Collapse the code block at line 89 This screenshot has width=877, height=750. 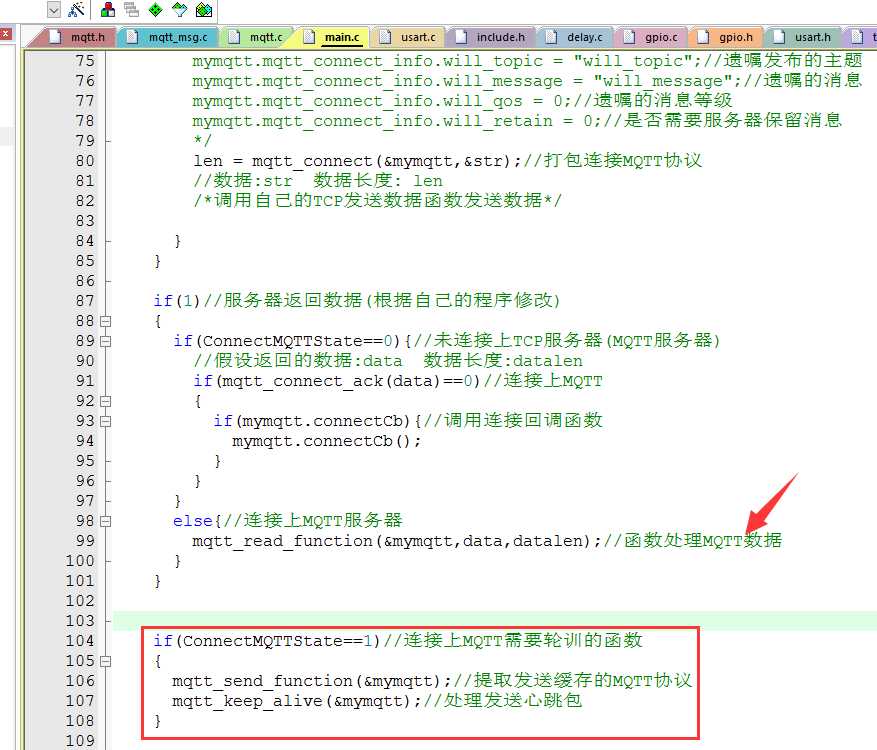(105, 341)
